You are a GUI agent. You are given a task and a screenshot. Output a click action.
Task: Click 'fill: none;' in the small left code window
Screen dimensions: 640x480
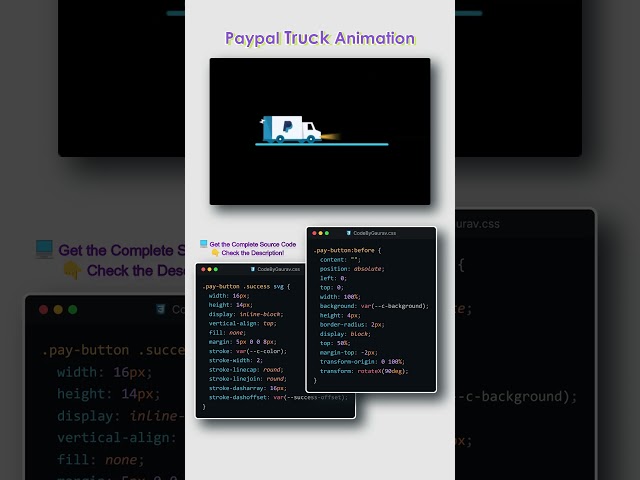[x=227, y=333]
